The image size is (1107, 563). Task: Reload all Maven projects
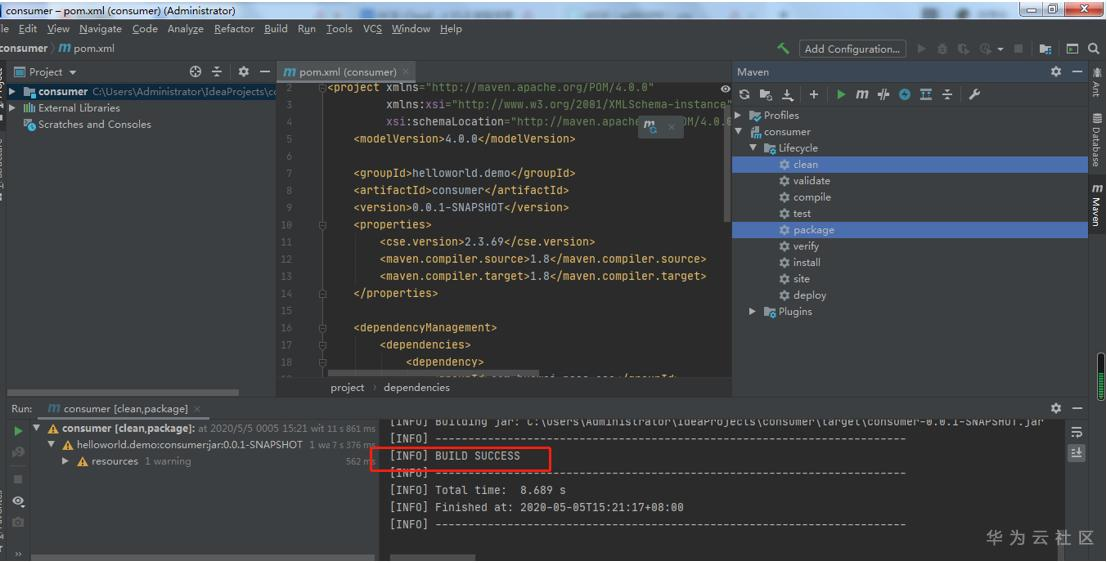(x=744, y=95)
